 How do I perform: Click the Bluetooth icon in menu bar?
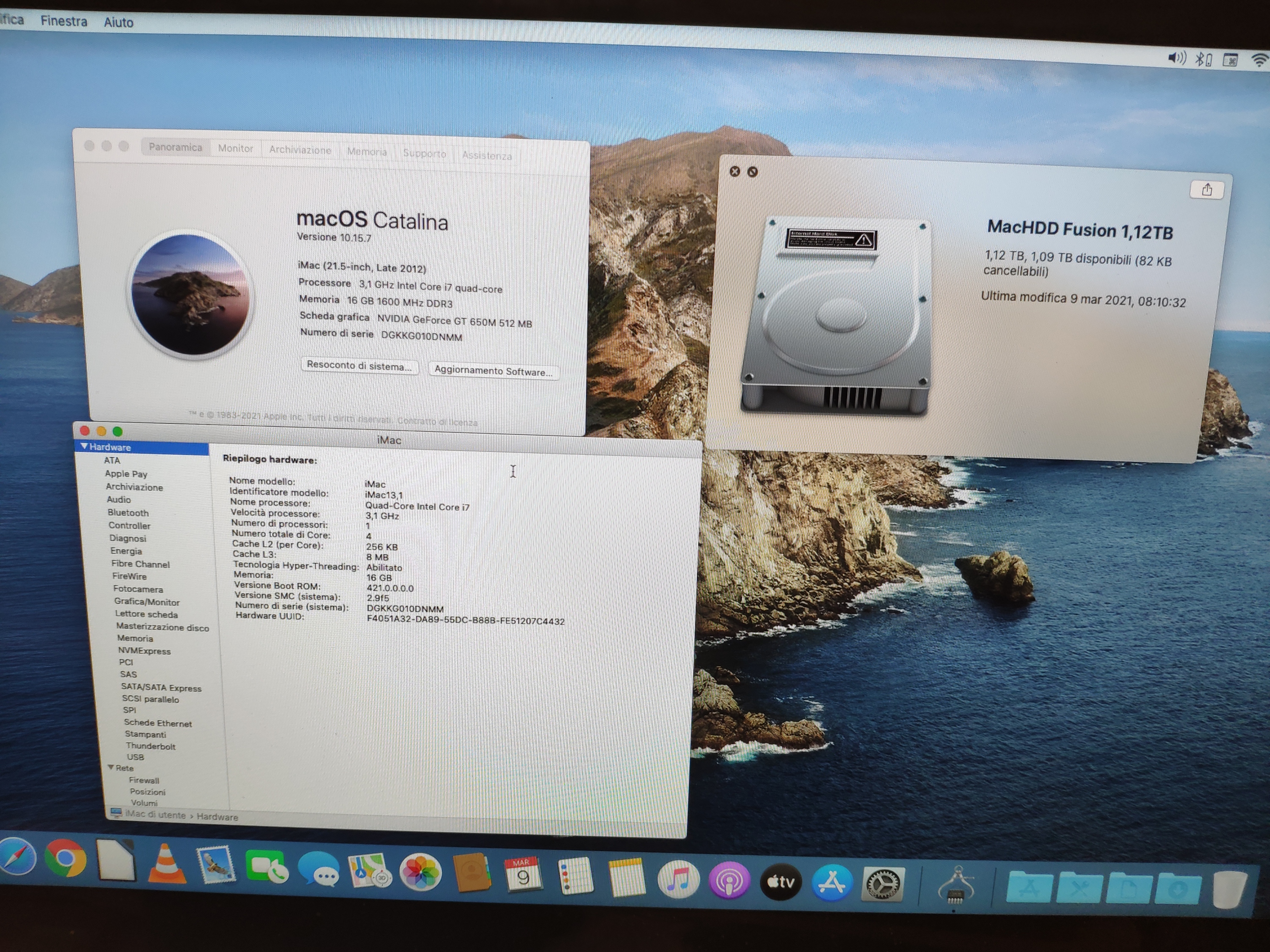pos(1203,59)
